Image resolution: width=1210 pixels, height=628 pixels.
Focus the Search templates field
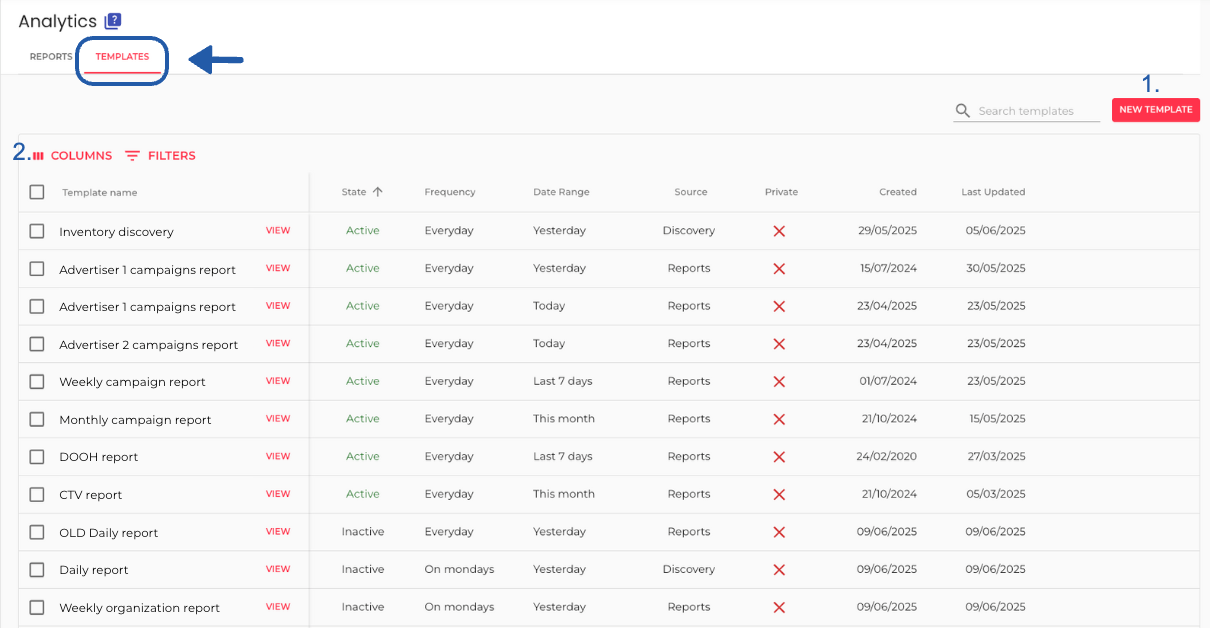pos(1036,111)
